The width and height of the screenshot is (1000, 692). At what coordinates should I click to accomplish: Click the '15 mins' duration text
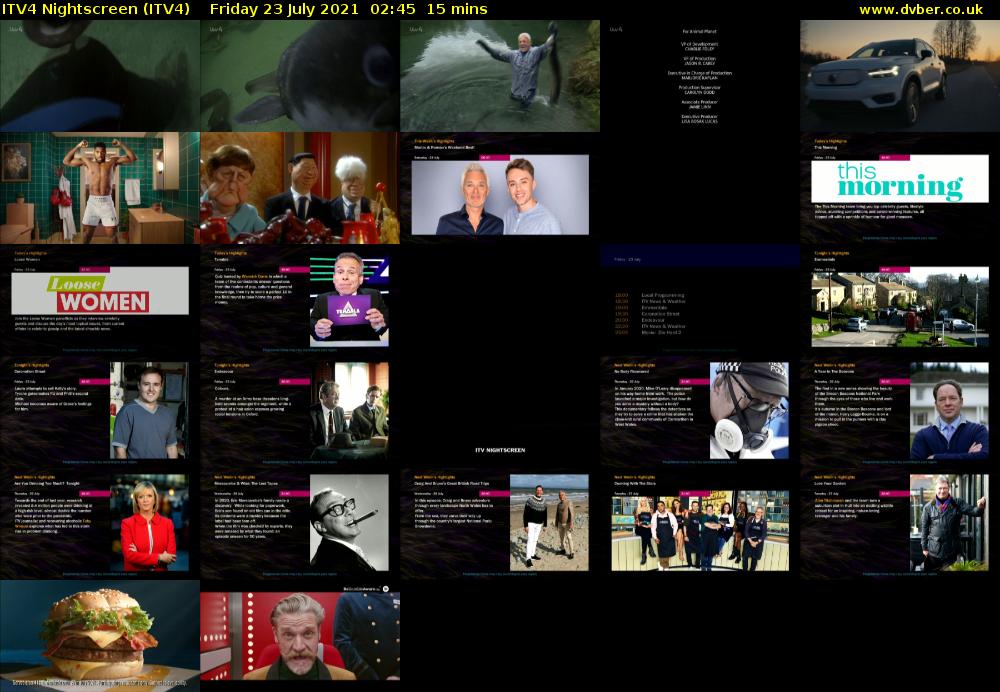(457, 10)
